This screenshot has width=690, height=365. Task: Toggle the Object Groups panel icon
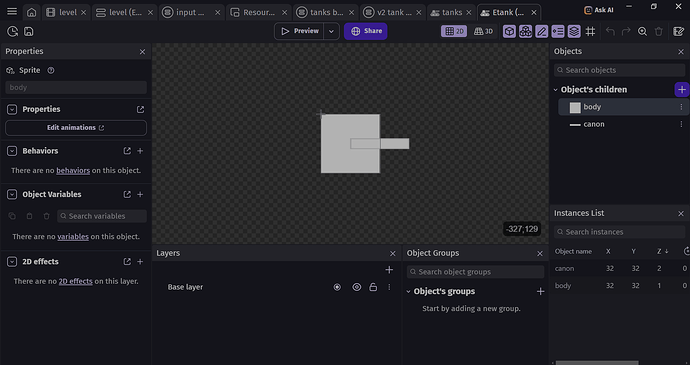click(525, 31)
